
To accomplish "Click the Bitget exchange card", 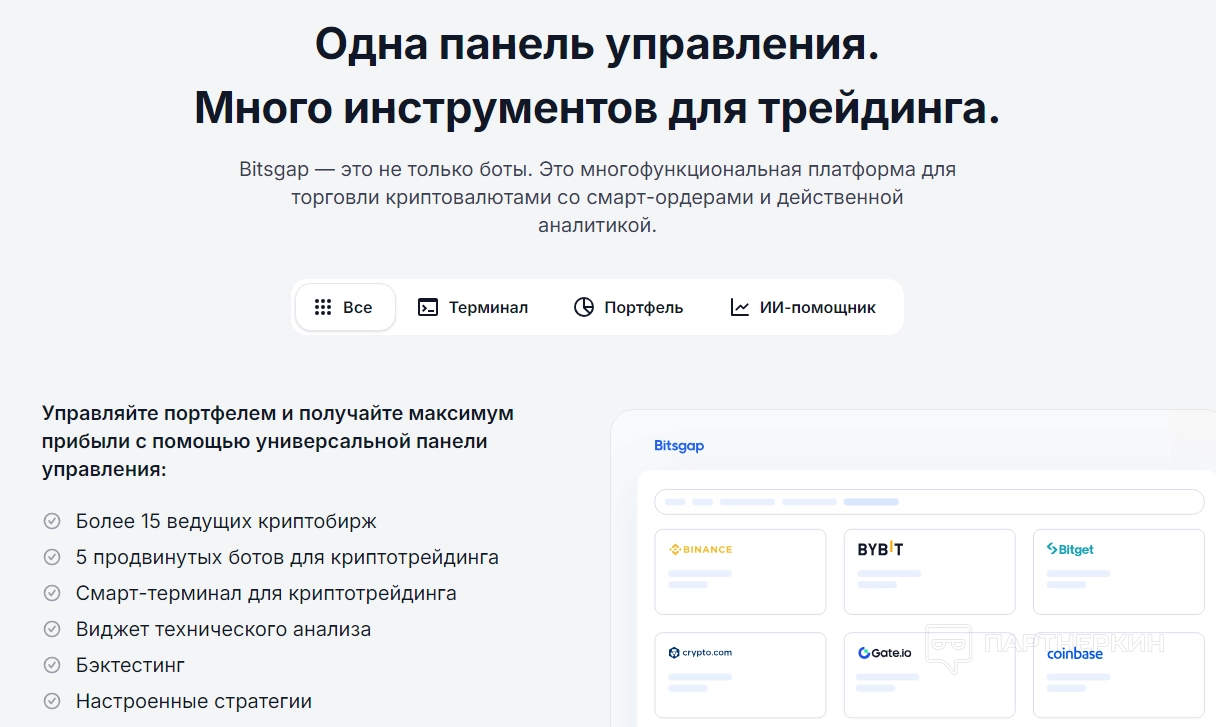I will (x=1118, y=571).
